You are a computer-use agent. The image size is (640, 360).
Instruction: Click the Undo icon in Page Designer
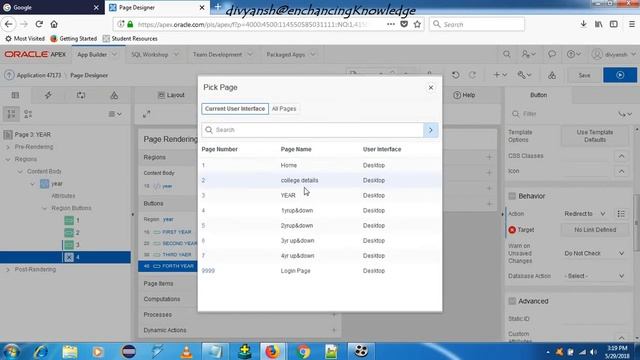456,75
